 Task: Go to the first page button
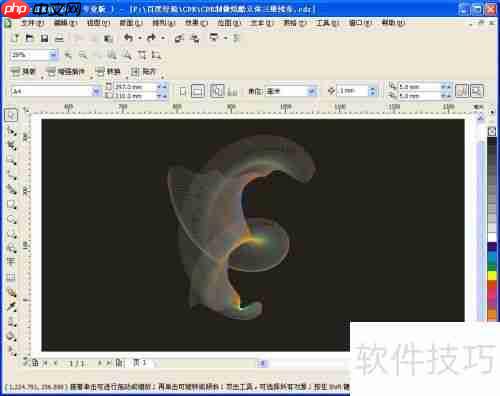click(46, 363)
